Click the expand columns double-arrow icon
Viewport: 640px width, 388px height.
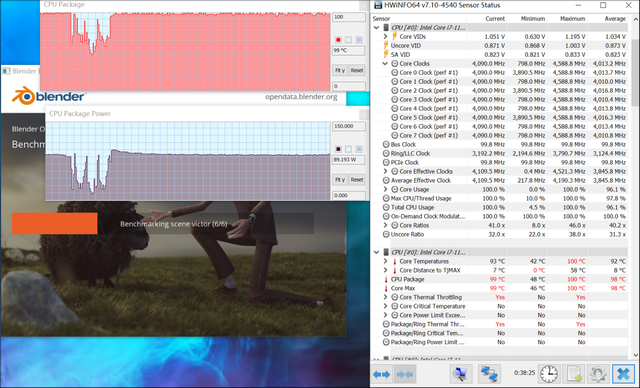tap(381, 374)
